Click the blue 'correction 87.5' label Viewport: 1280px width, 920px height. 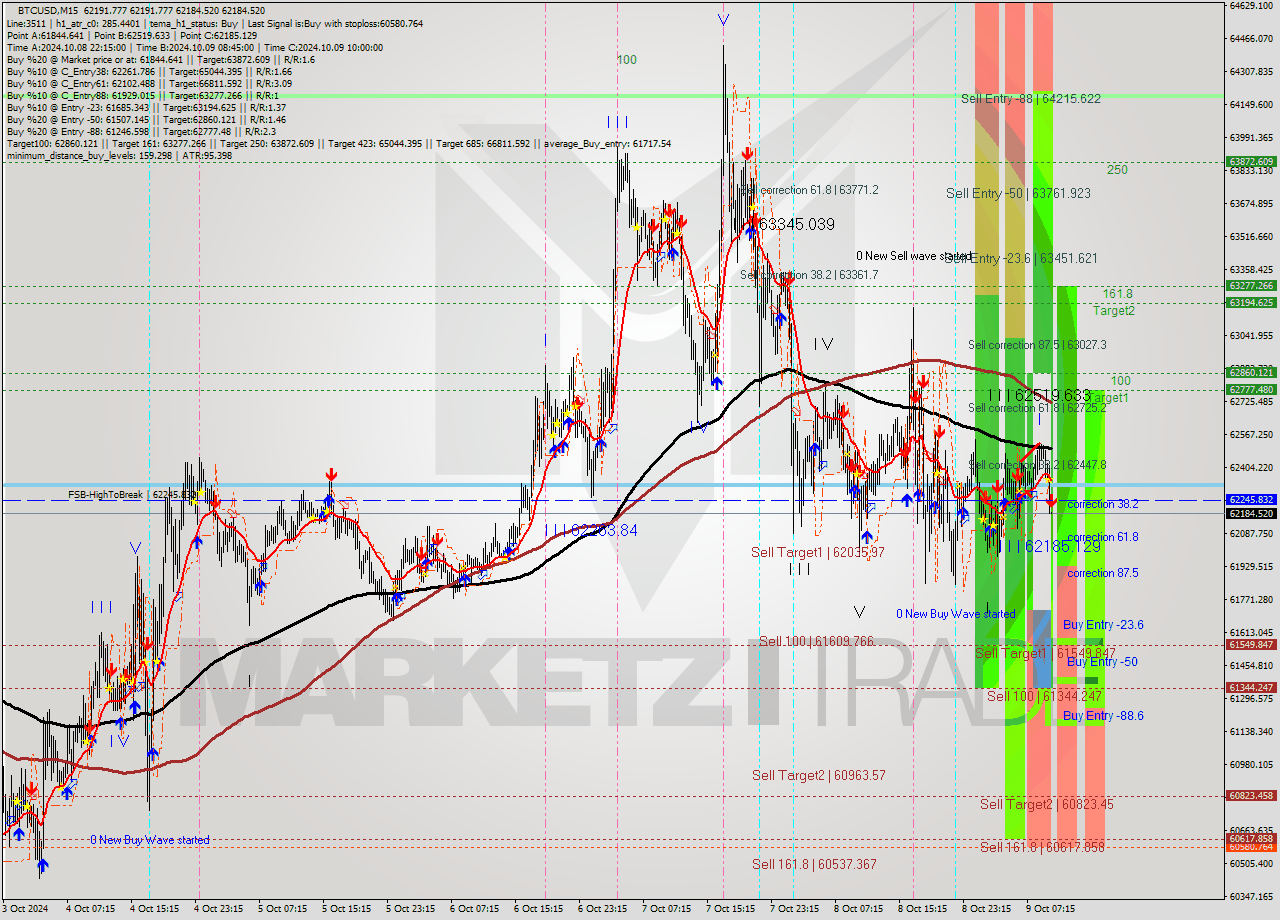tap(1102, 573)
